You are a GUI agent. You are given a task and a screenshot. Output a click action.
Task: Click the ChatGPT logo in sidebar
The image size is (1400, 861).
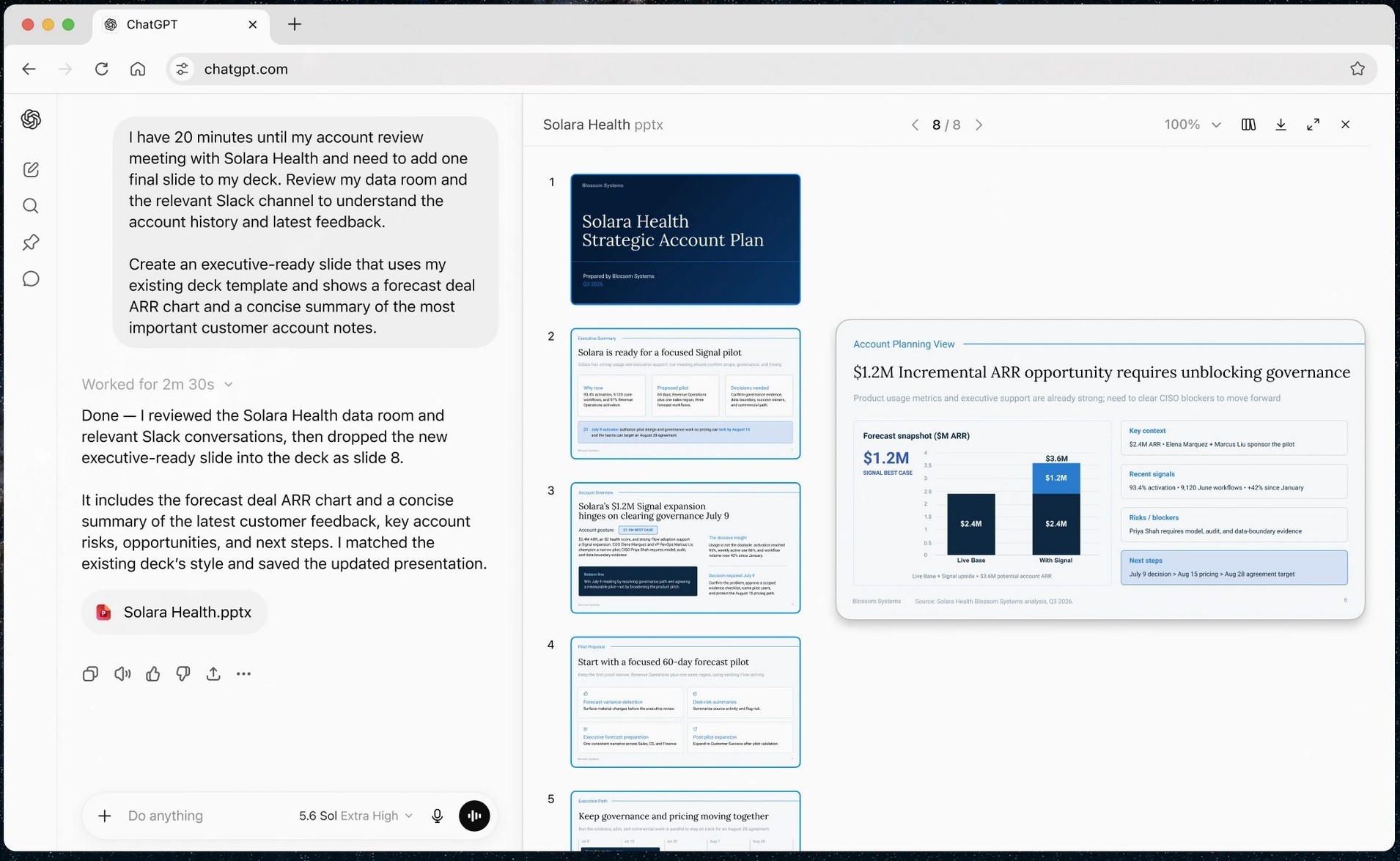point(31,119)
